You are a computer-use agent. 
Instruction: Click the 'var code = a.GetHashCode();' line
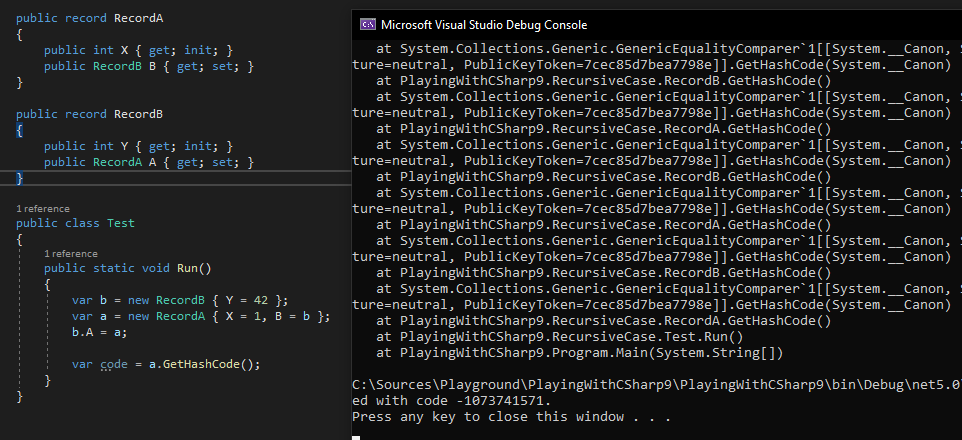166,364
